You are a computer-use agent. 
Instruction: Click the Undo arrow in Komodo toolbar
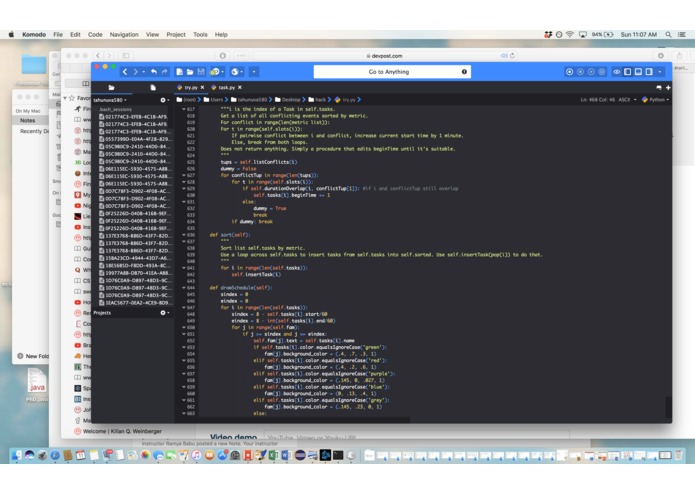tap(153, 72)
